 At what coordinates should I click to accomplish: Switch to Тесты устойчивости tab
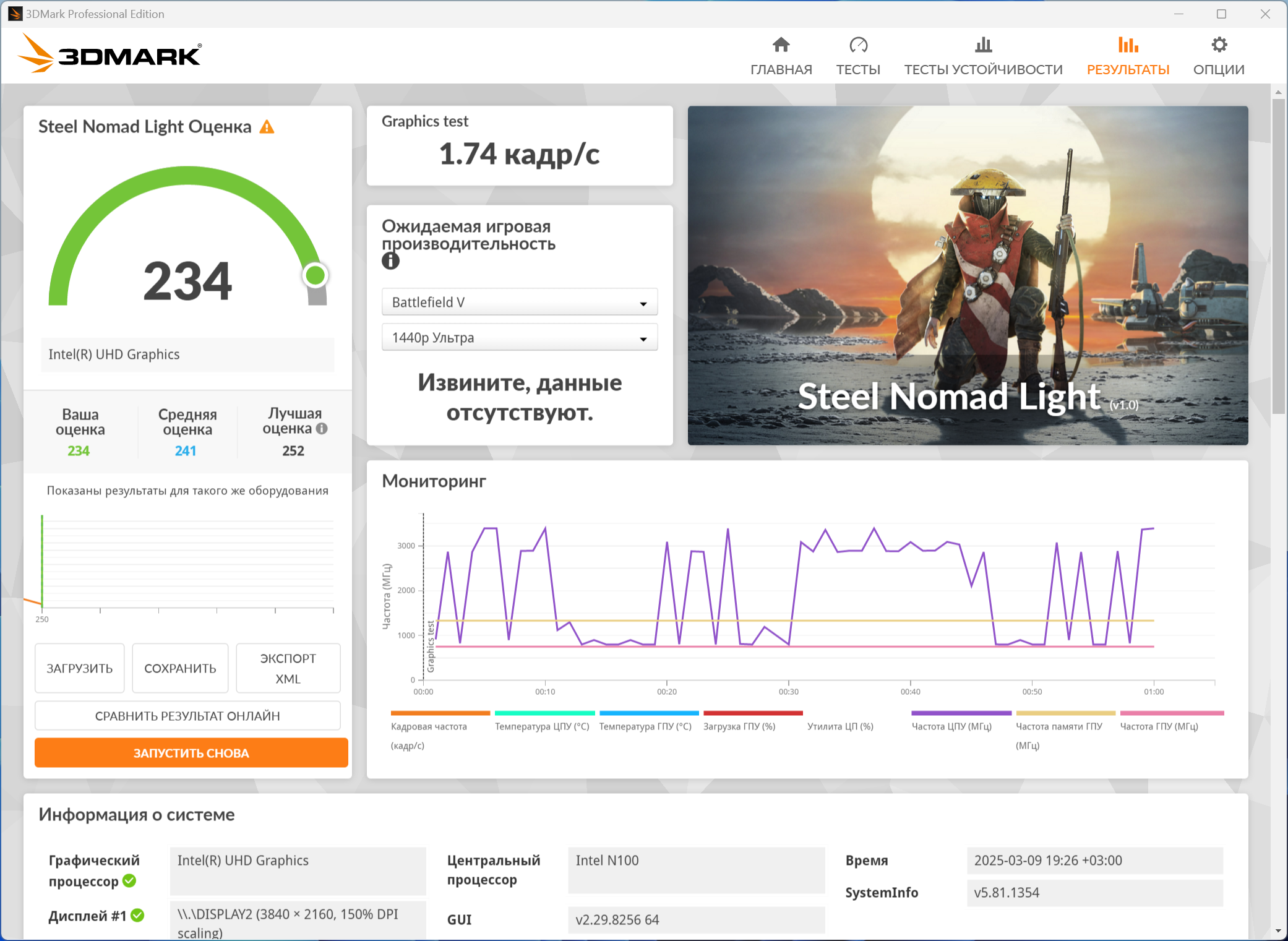983,56
